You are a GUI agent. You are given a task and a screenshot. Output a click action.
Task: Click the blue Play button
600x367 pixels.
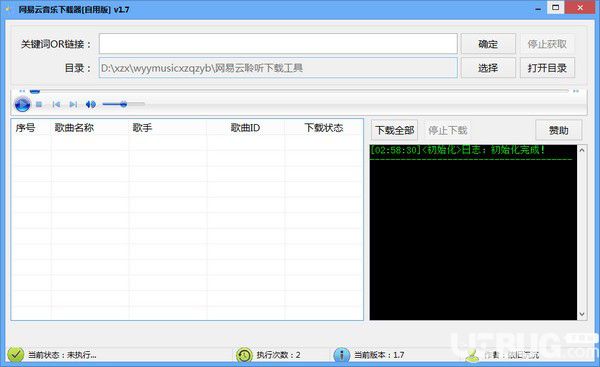click(22, 104)
